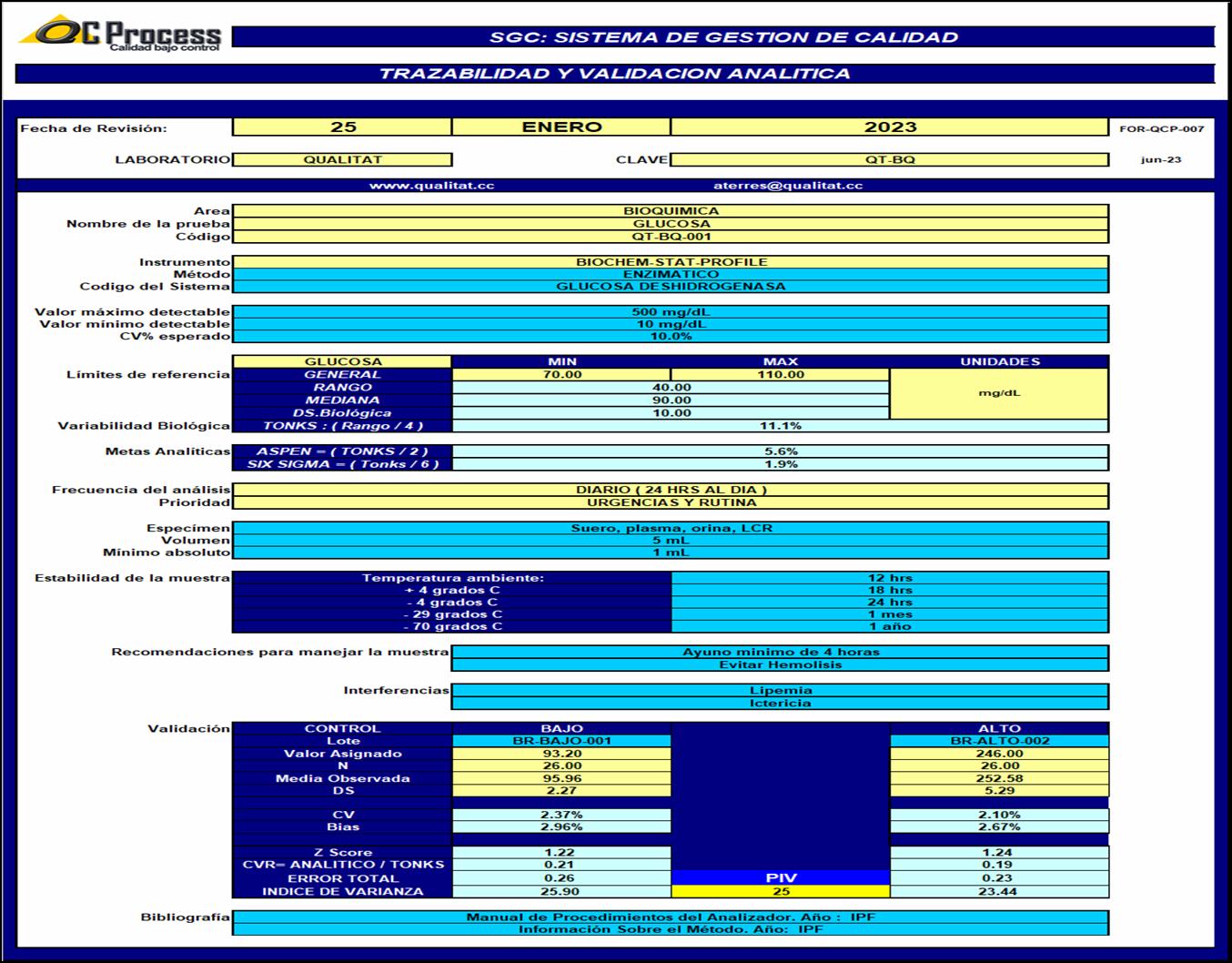Image resolution: width=1232 pixels, height=963 pixels.
Task: Click stability value "18 hrs"
Action: [890, 590]
